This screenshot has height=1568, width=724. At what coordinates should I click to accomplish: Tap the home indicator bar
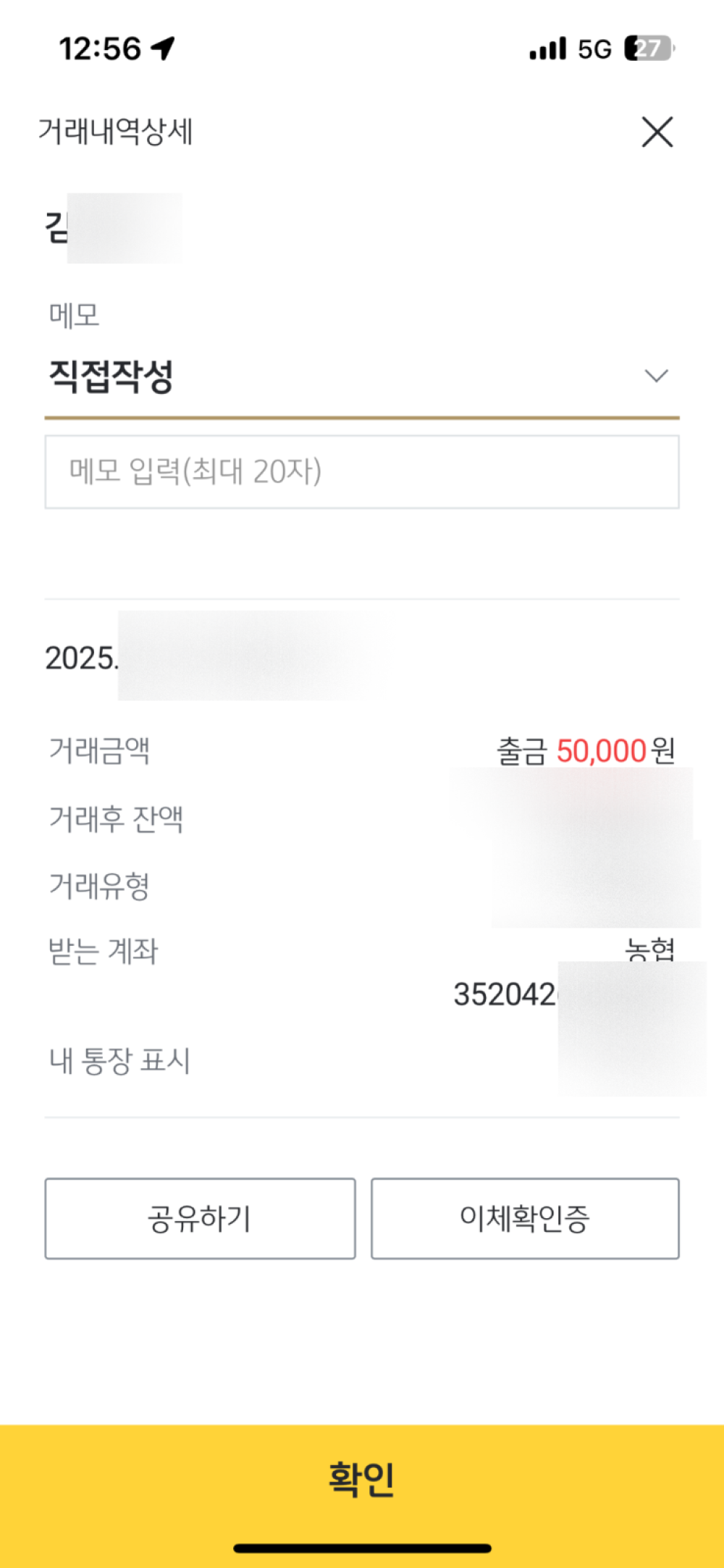tap(362, 1548)
